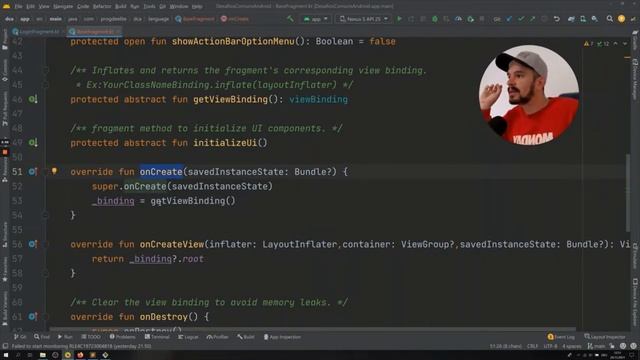Select the BaseFragment.kt editor tab
640x360 pixels.
click(x=94, y=31)
